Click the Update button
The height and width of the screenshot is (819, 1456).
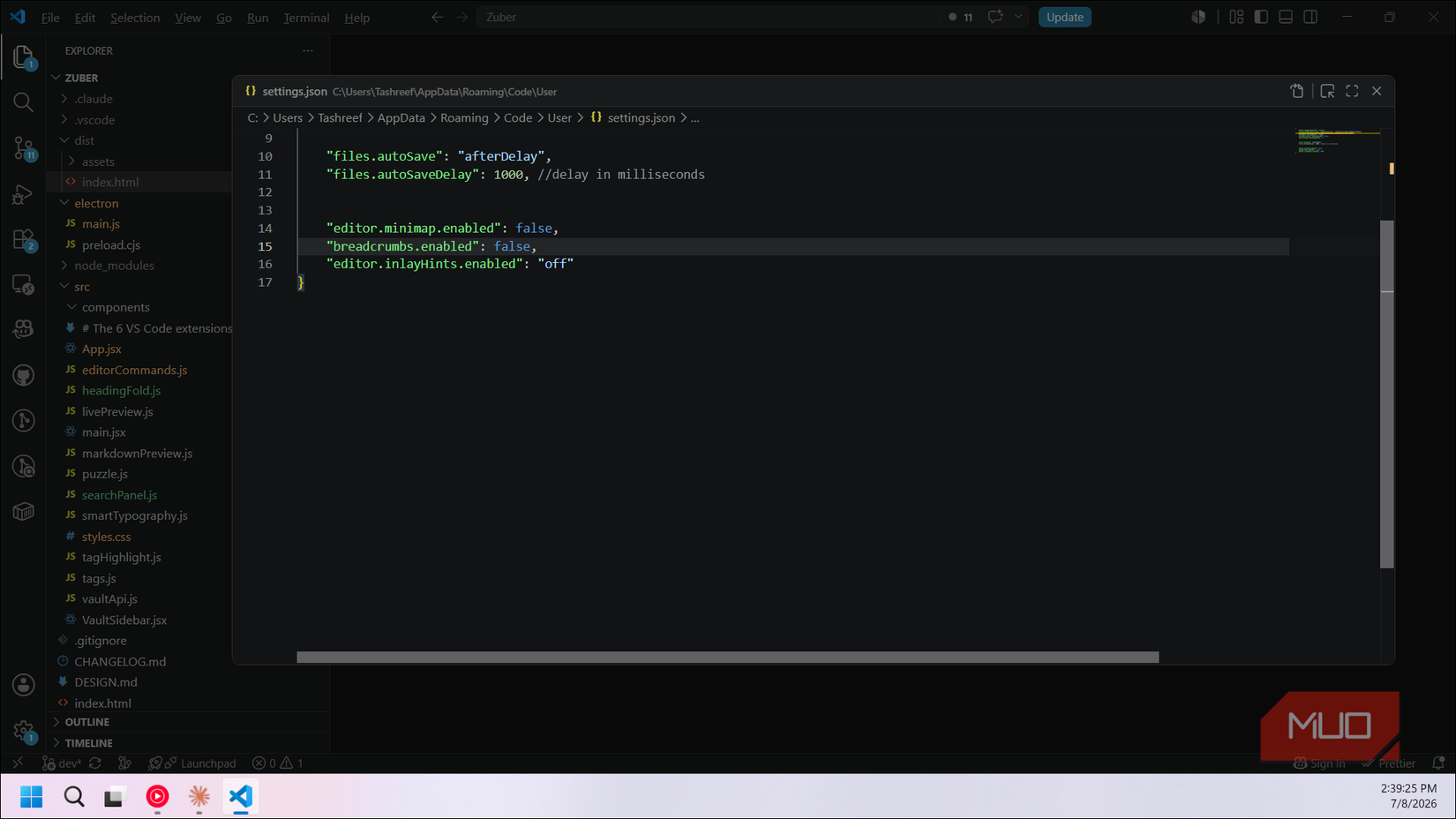[1064, 17]
